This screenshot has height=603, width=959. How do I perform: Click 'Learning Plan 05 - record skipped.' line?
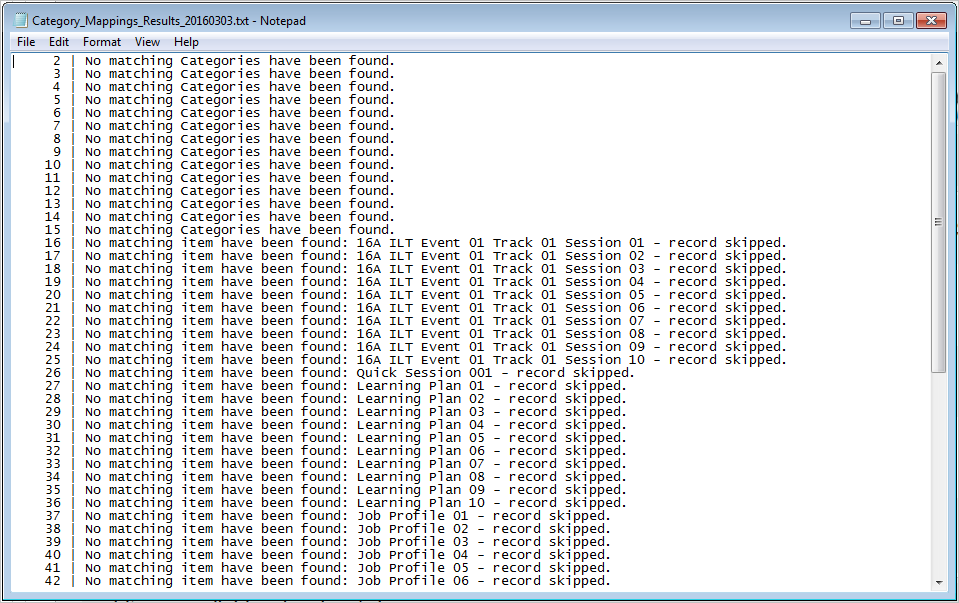coord(336,438)
